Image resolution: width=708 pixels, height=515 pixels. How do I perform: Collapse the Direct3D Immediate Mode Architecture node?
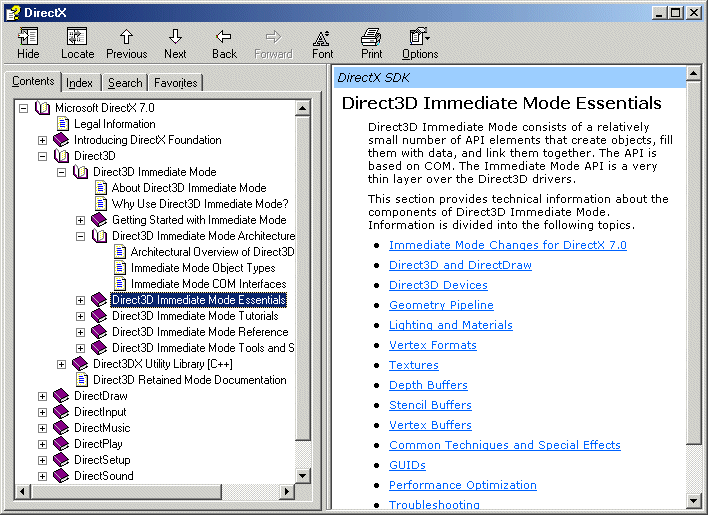click(x=81, y=236)
